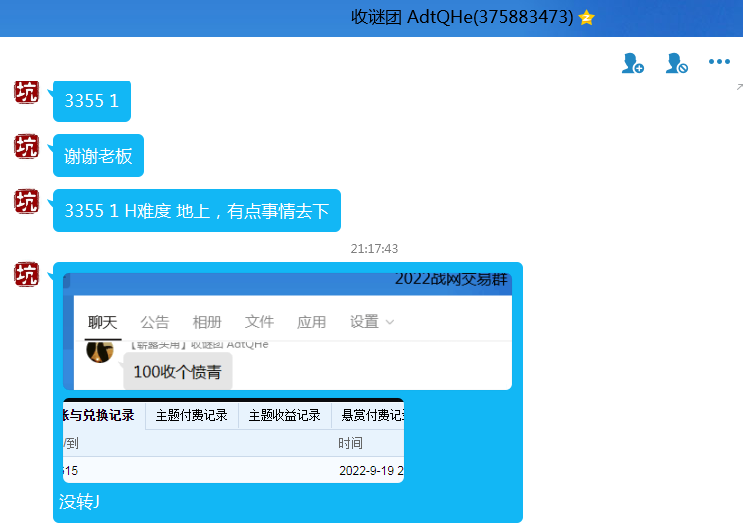Click the block user icon
This screenshot has width=743, height=527.
676,64
